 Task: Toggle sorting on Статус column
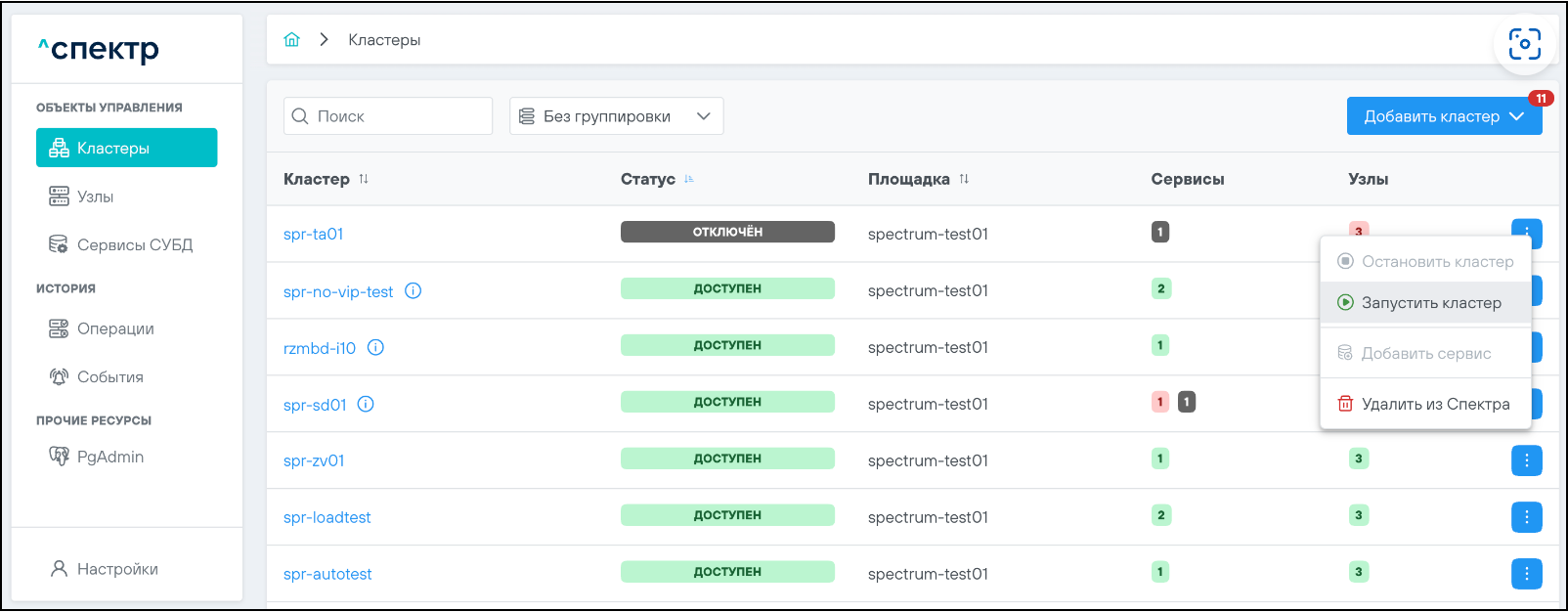(x=689, y=179)
